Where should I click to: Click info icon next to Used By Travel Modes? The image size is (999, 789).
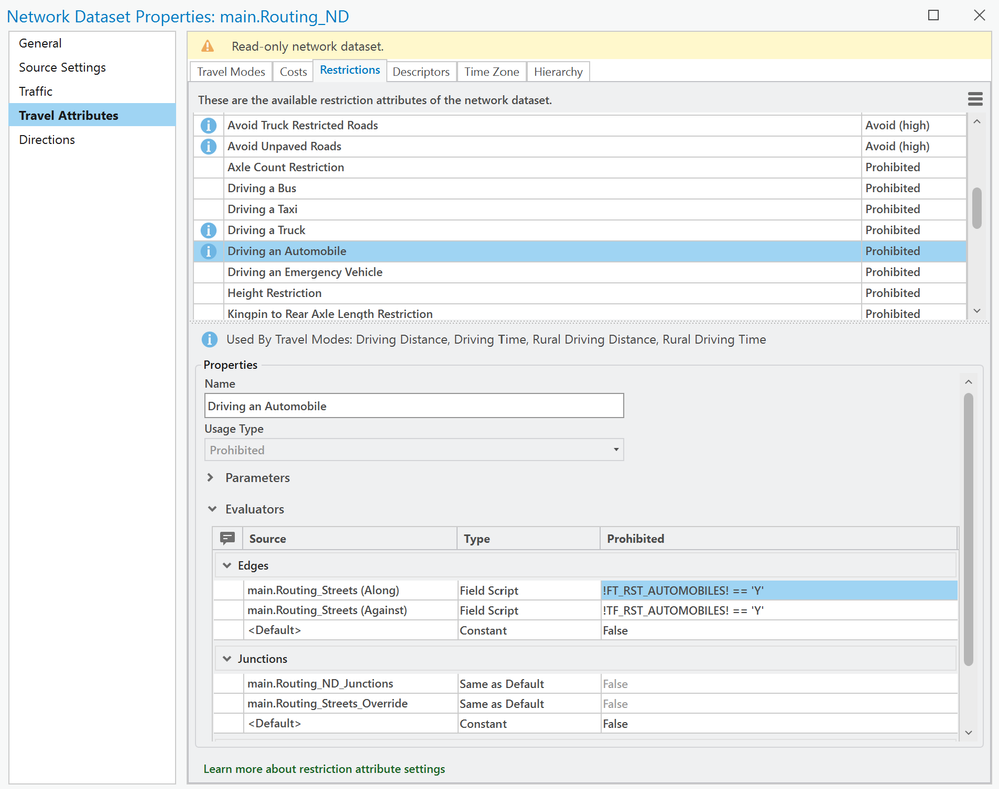(209, 340)
